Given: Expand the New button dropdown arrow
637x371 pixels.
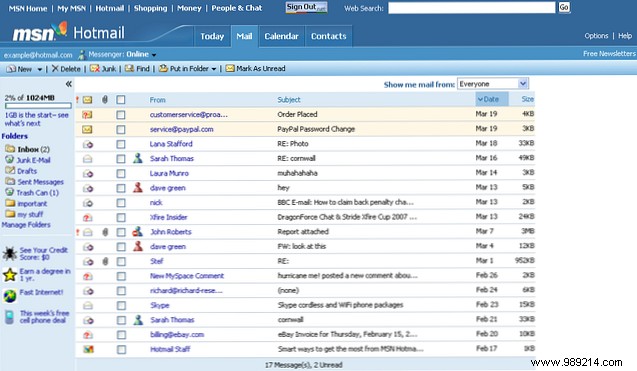Looking at the screenshot, I should [39, 69].
